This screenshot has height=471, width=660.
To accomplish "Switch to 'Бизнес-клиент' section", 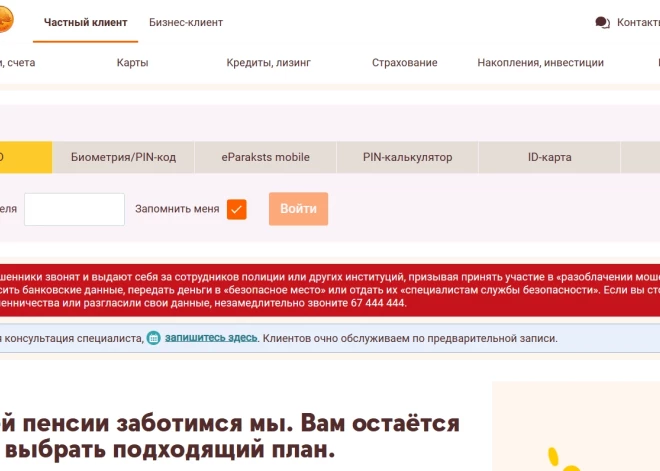I will [186, 22].
